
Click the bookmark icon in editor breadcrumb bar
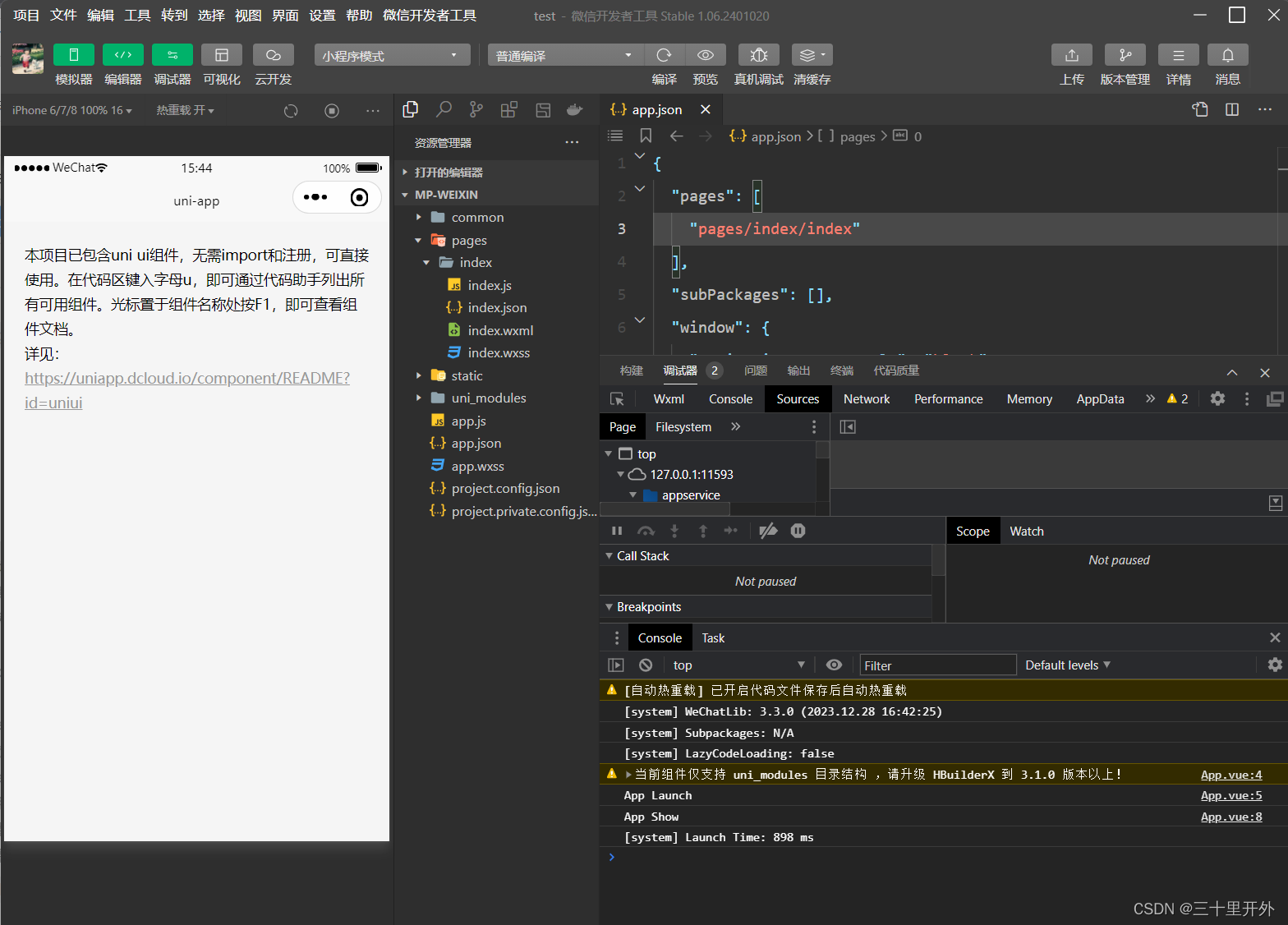coord(646,136)
